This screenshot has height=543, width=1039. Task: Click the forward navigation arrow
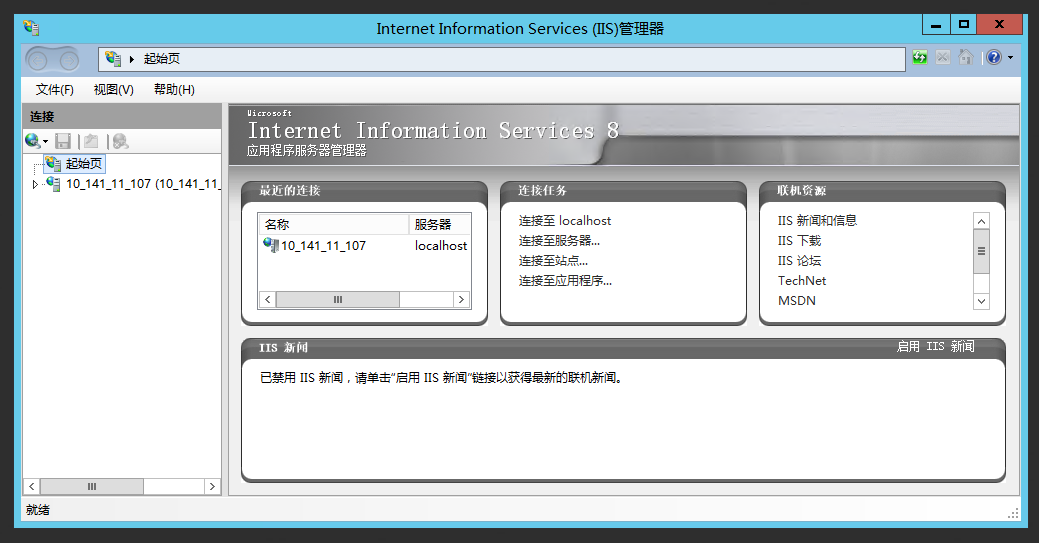coord(68,60)
